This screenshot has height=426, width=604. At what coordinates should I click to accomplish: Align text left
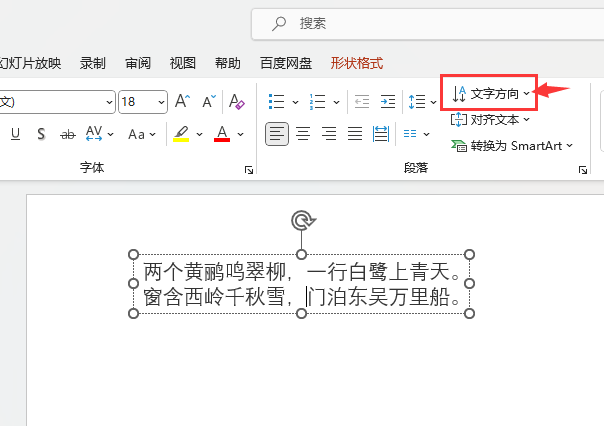click(x=277, y=134)
